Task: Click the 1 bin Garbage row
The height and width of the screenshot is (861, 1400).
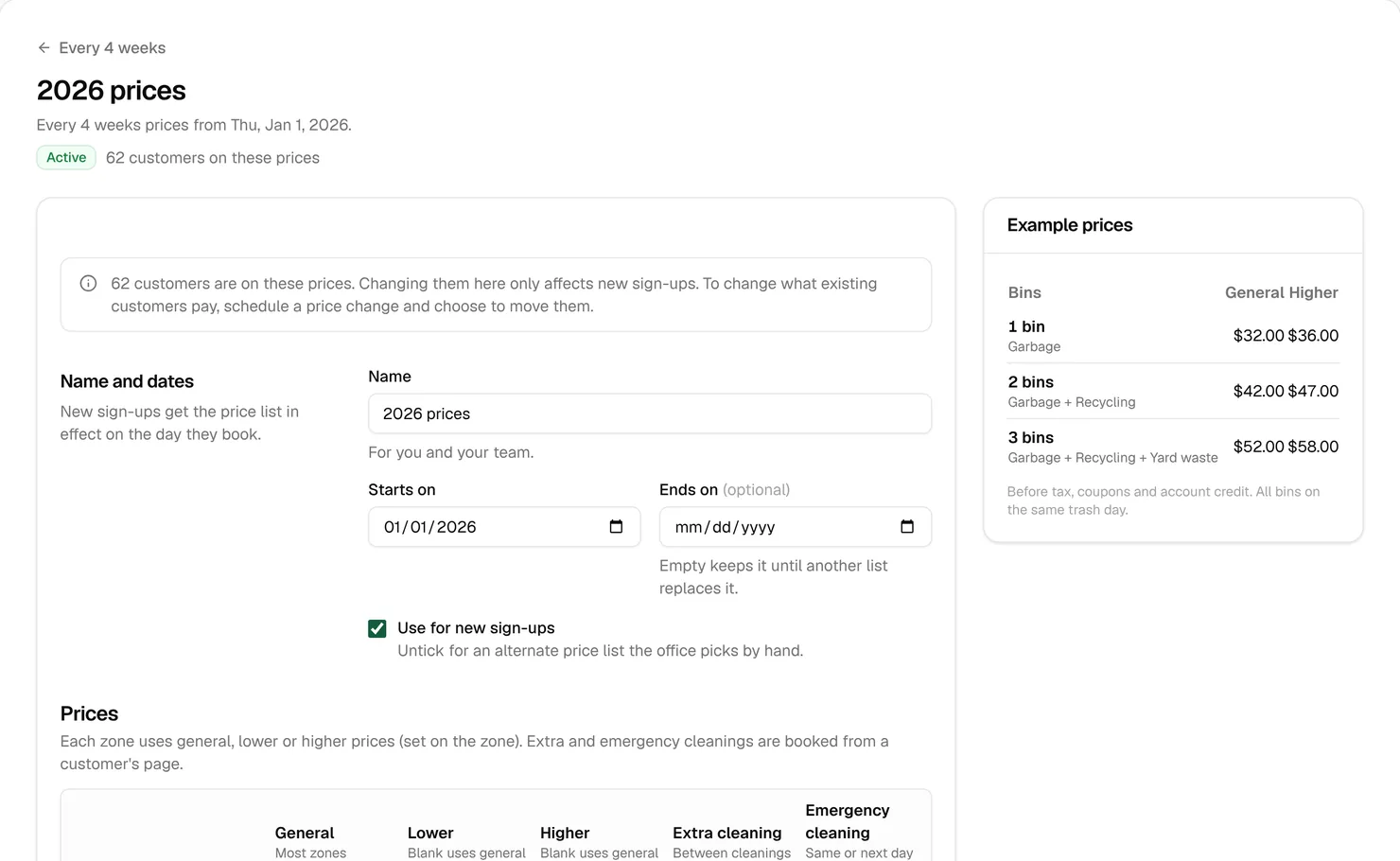Action: point(1173,336)
